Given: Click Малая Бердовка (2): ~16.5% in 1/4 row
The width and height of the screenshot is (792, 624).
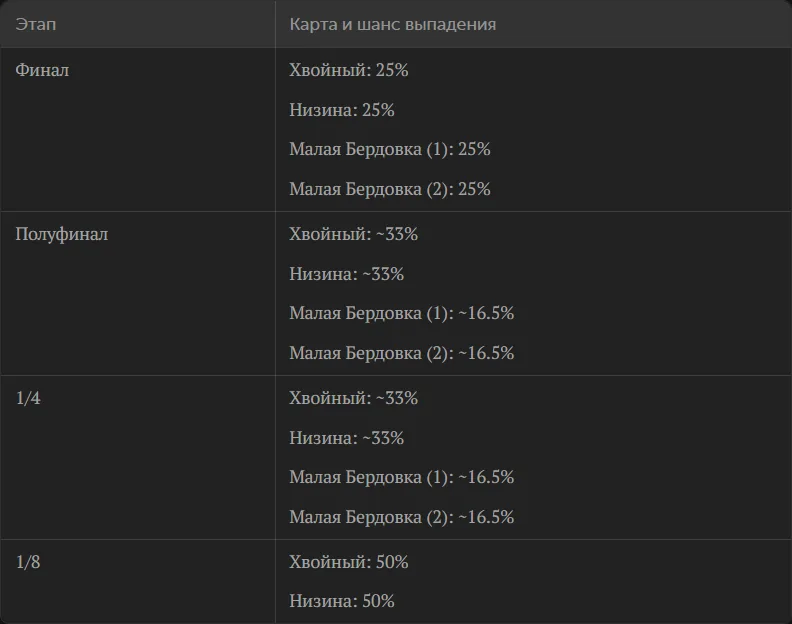Looking at the screenshot, I should pyautogui.click(x=402, y=517).
